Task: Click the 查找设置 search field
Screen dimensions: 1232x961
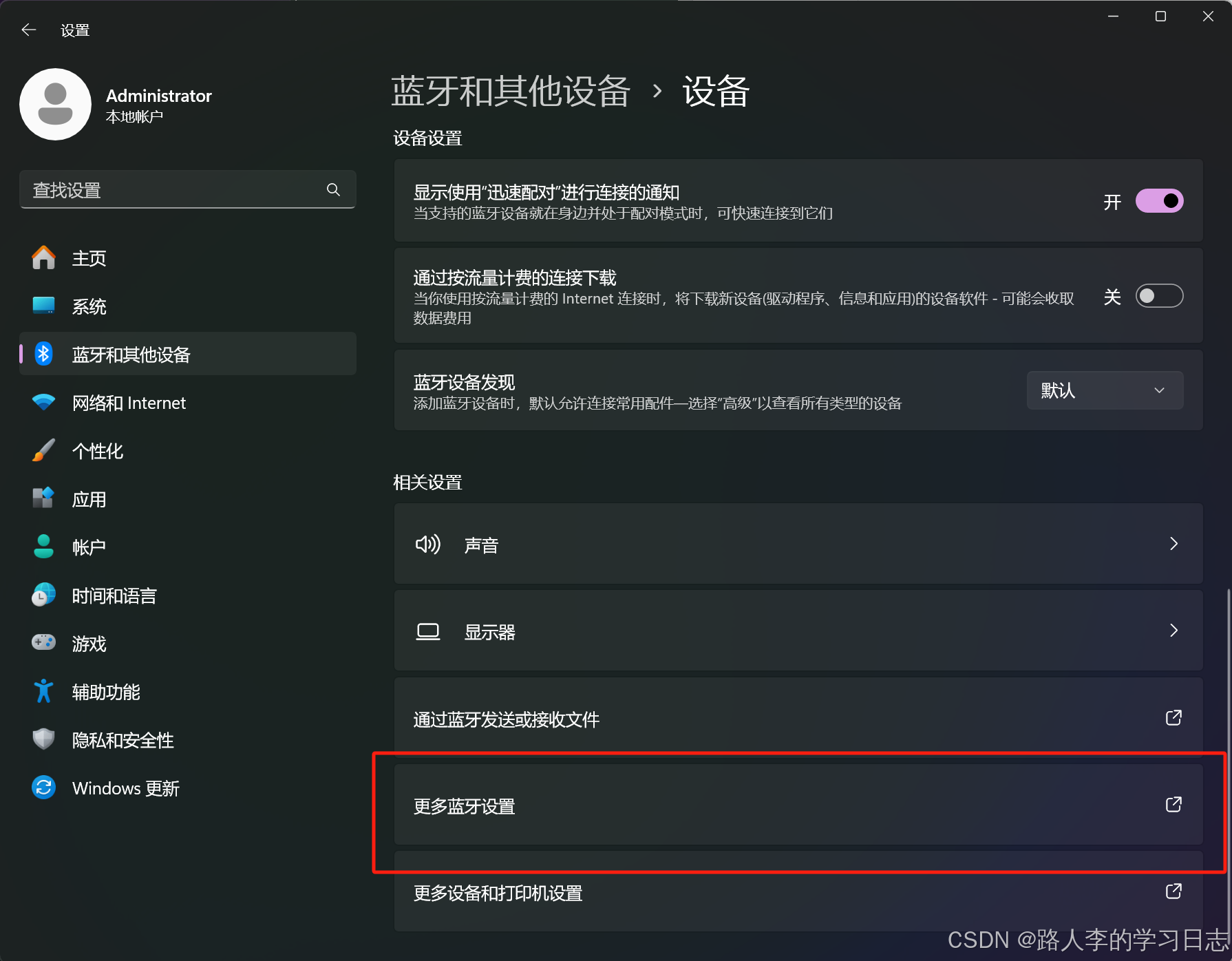Action: (187, 189)
